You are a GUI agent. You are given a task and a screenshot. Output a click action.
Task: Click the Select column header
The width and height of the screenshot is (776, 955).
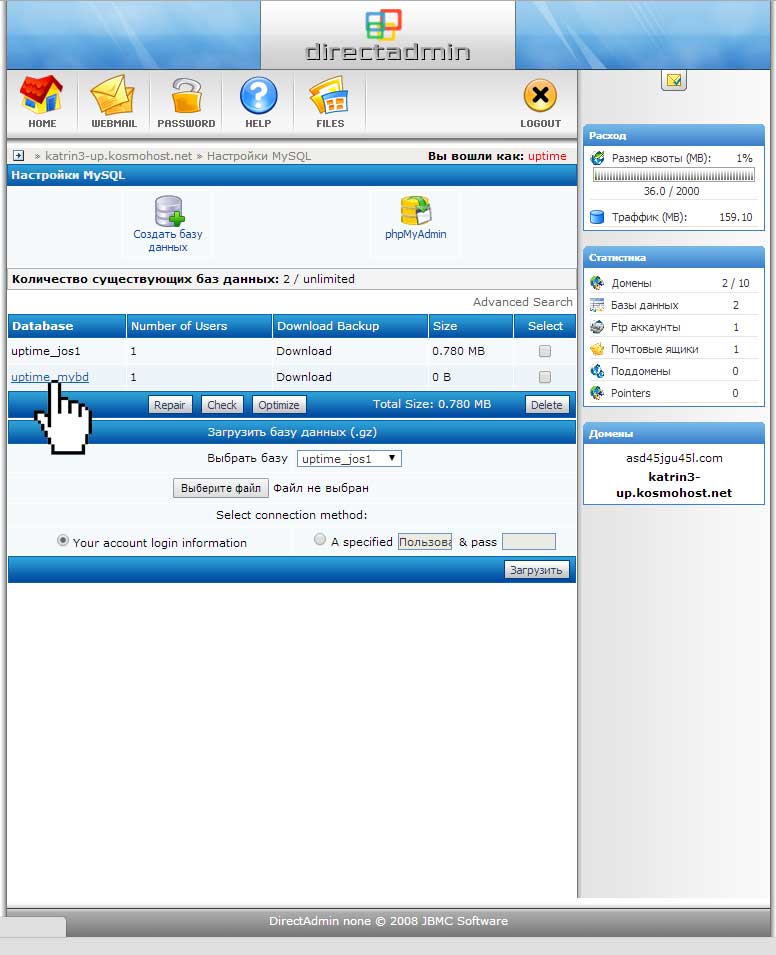[545, 326]
